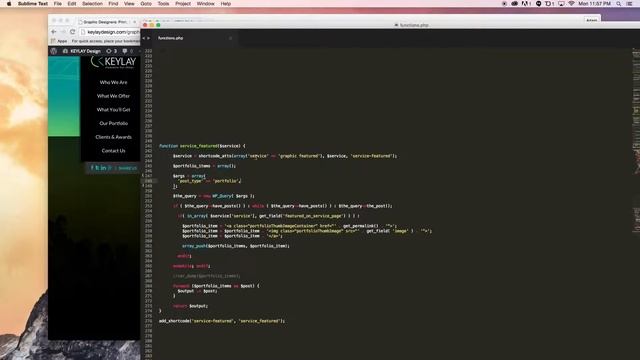640x360 pixels.
Task: Open the Contact Us page
Action: [x=113, y=151]
